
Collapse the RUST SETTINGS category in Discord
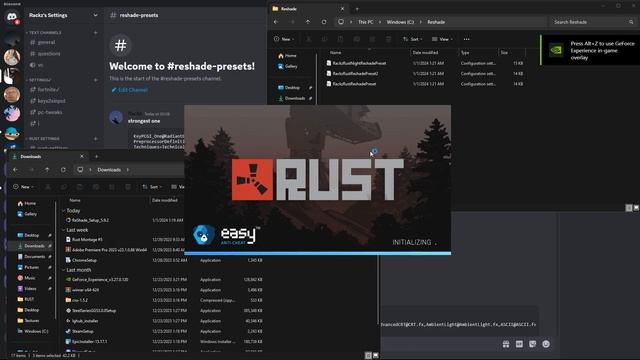tap(44, 139)
